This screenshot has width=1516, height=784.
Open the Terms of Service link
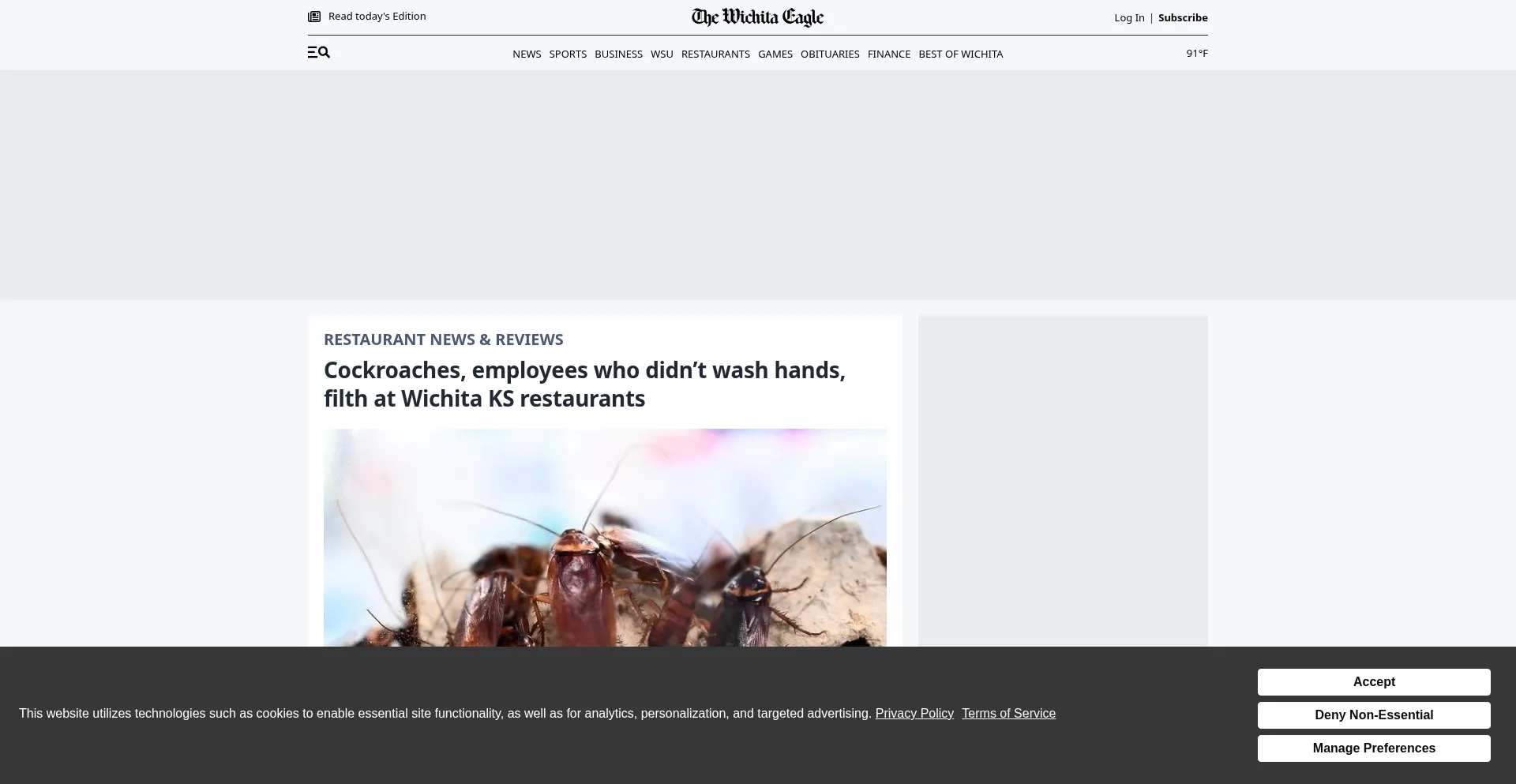click(x=1008, y=714)
